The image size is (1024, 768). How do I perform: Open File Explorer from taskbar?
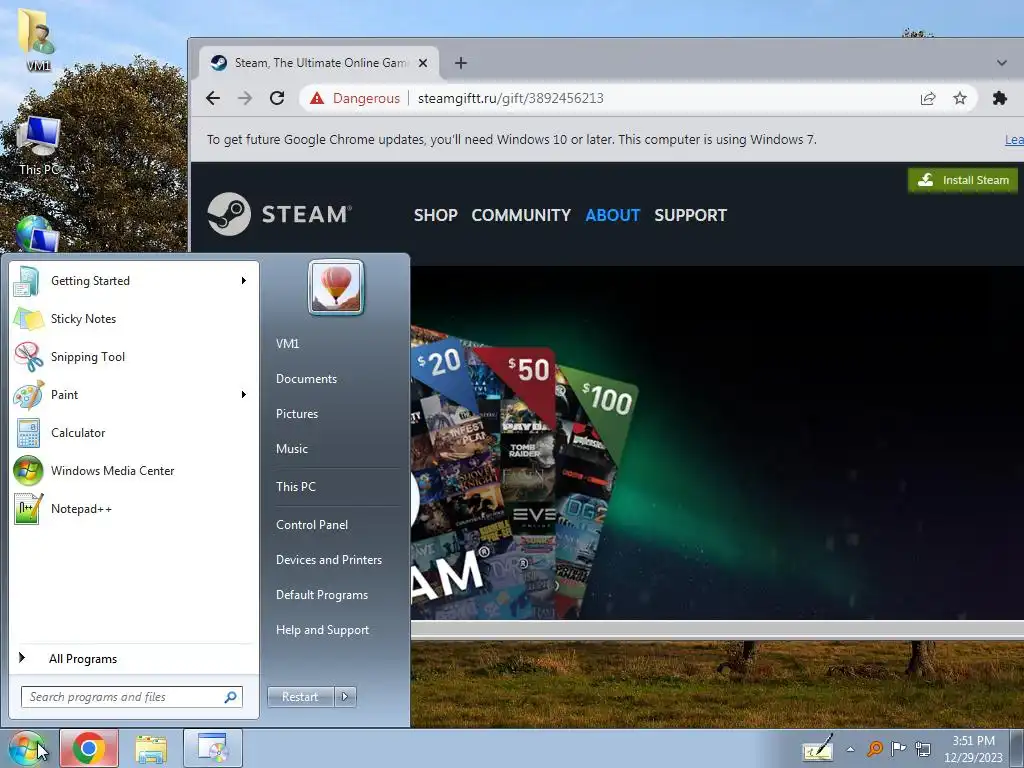[151, 748]
